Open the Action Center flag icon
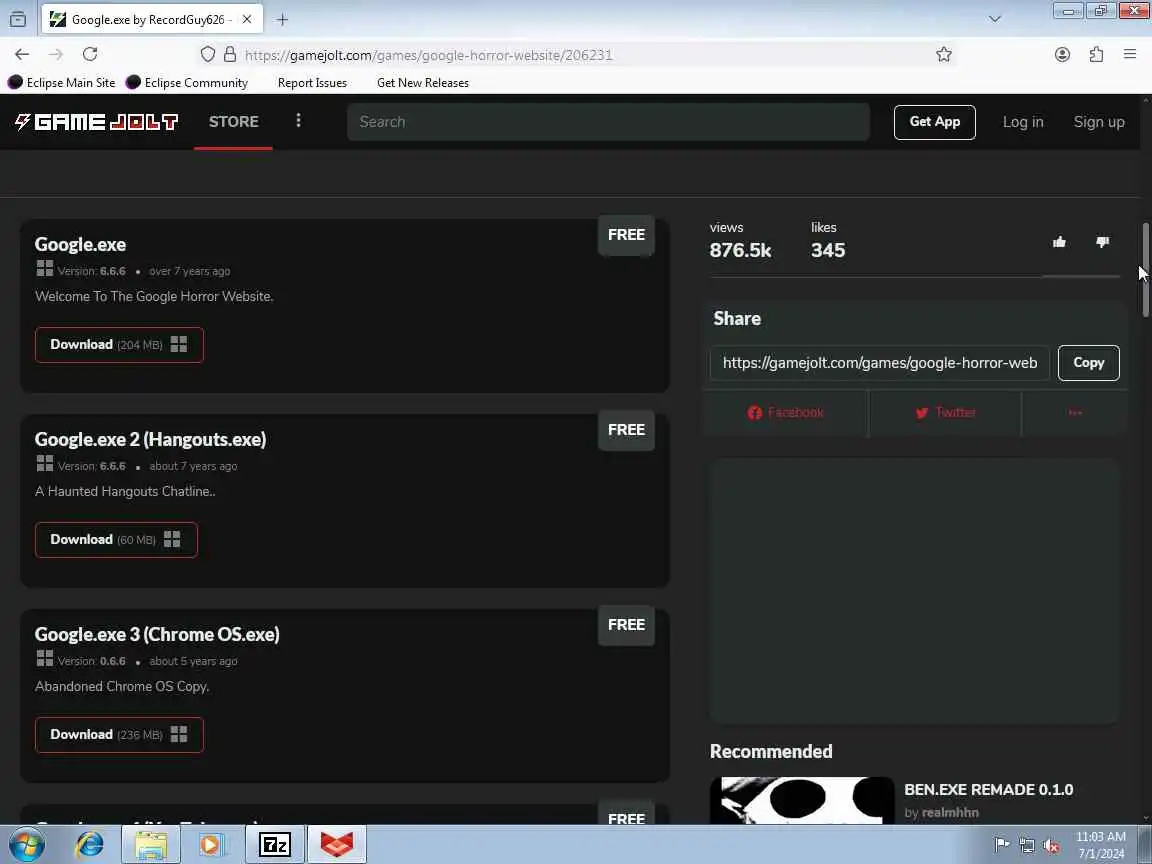Screen dimensions: 1152x864 1001,845
